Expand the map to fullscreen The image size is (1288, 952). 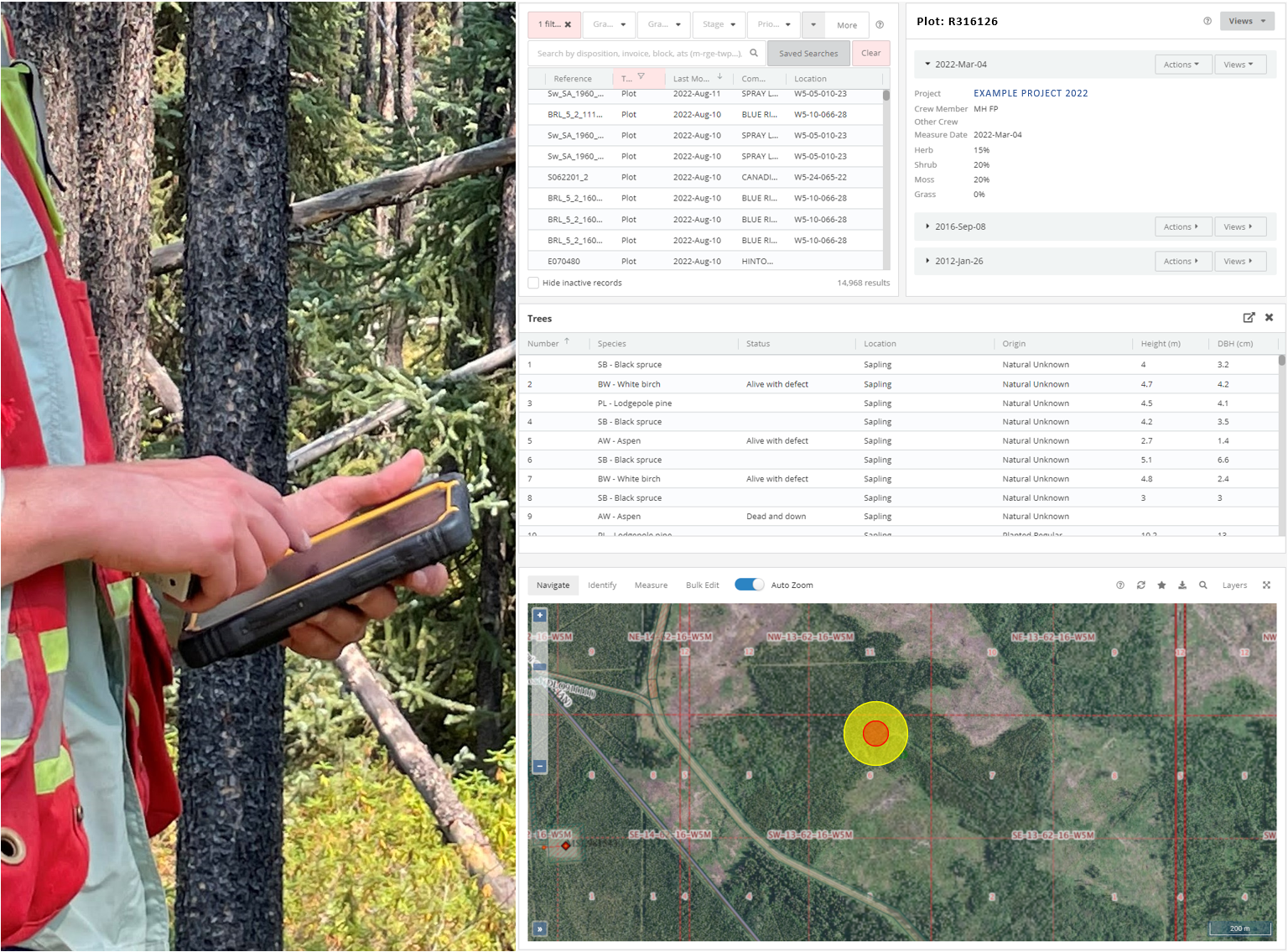tap(1266, 585)
